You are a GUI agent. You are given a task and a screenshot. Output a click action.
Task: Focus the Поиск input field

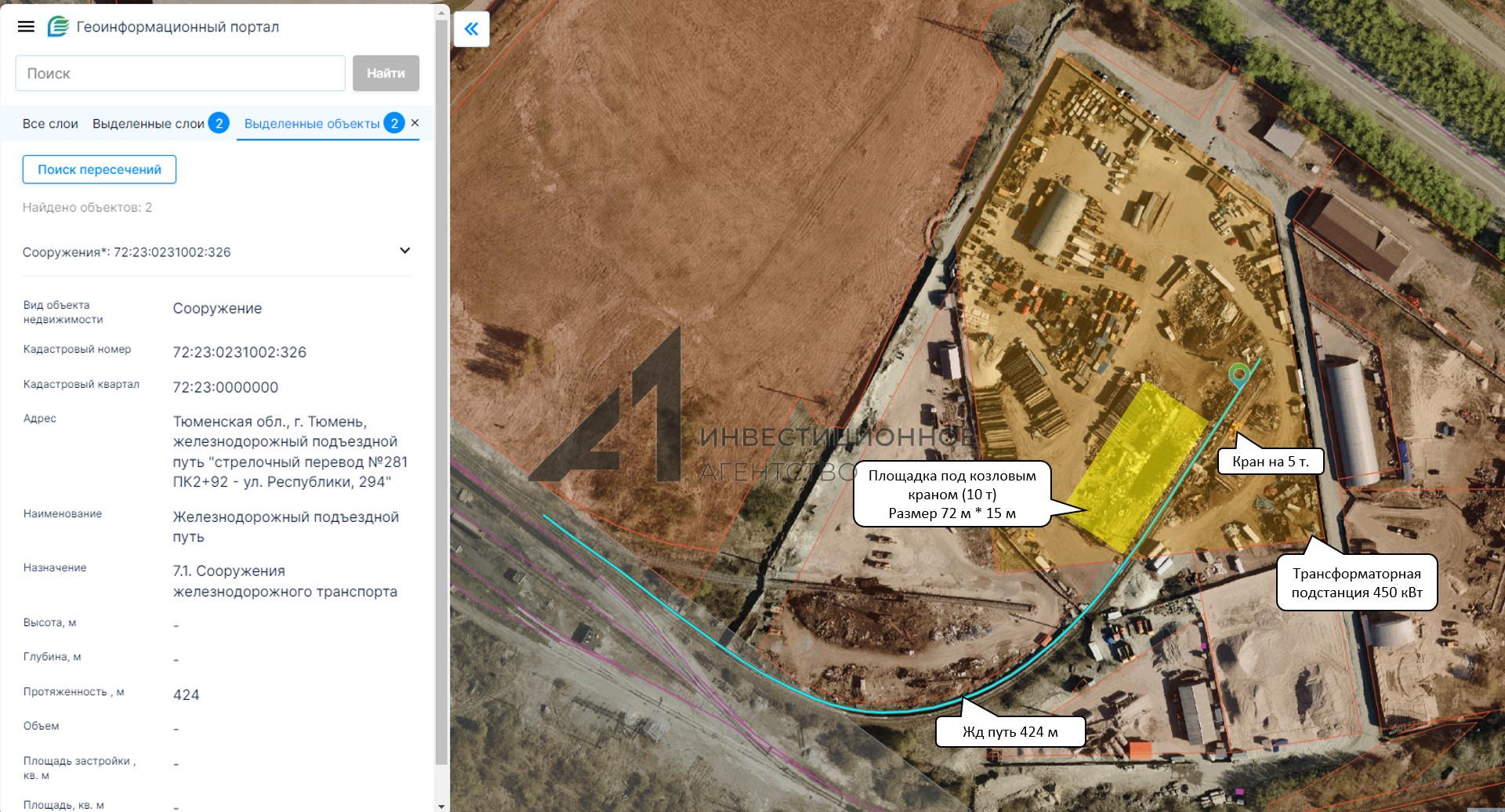click(x=180, y=73)
